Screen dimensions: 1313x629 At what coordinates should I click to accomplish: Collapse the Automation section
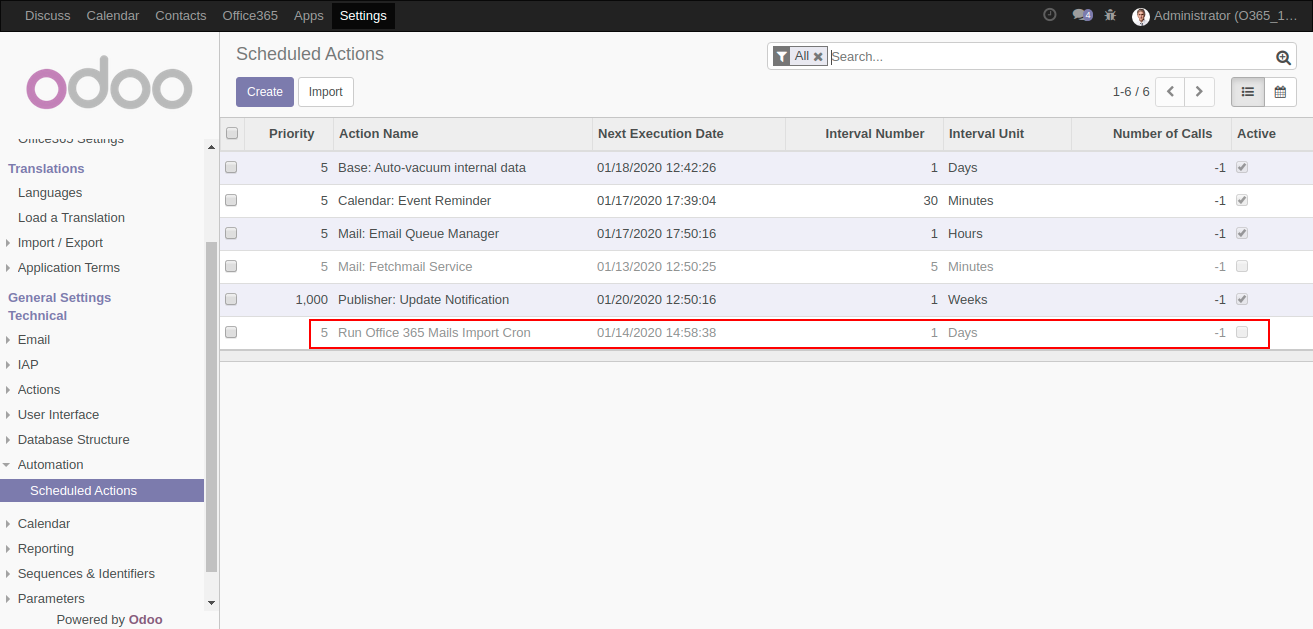[x=50, y=464]
